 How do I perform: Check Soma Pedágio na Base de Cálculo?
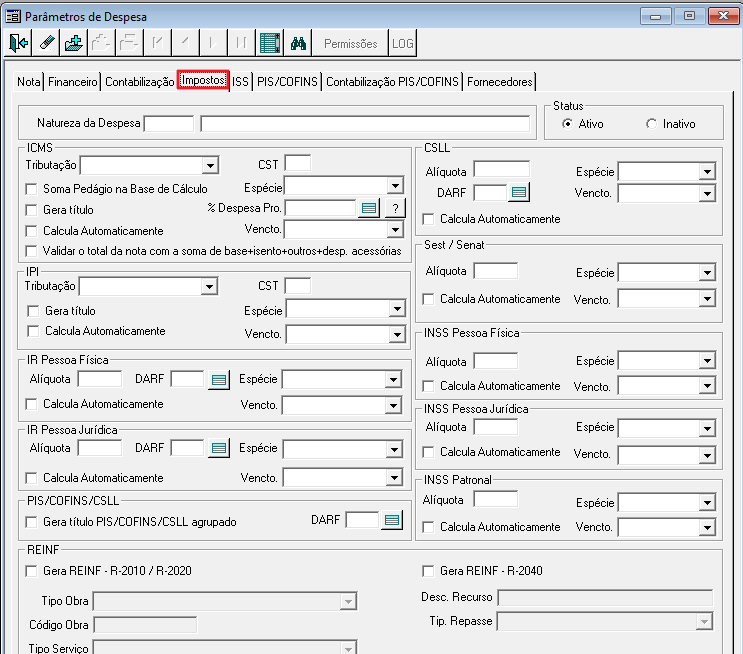point(31,189)
